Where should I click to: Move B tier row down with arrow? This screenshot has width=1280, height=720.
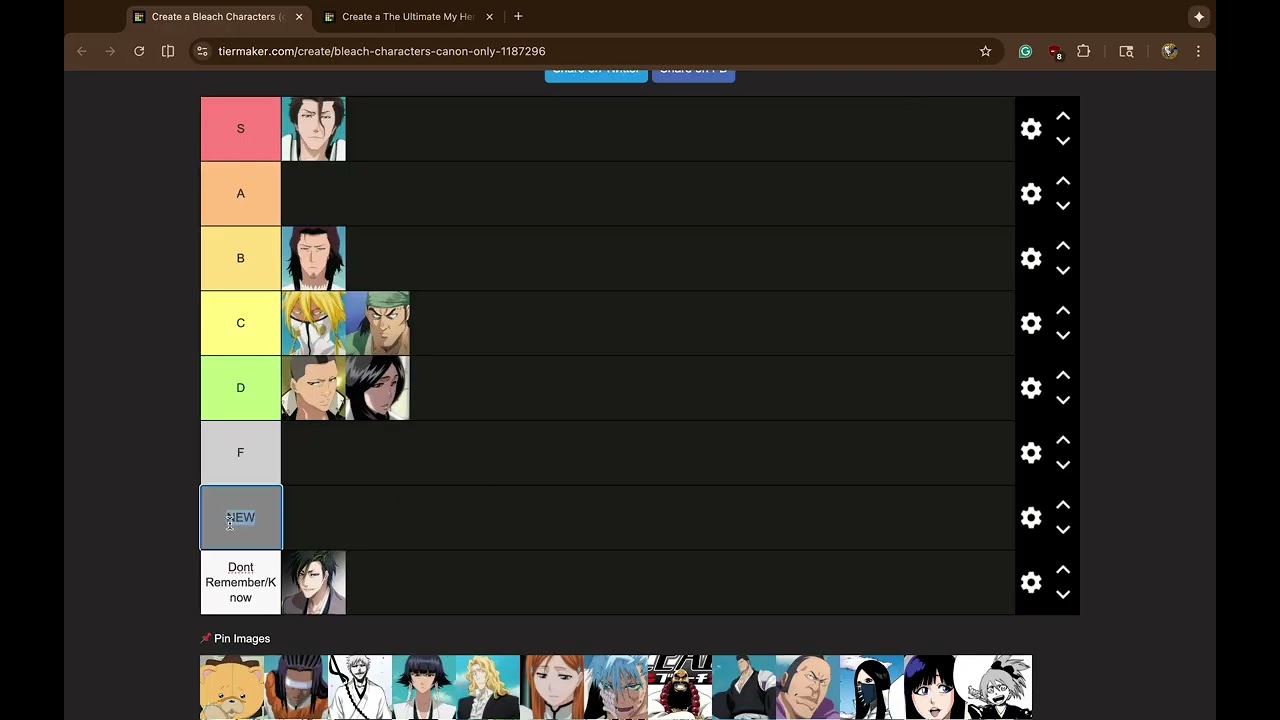1063,270
